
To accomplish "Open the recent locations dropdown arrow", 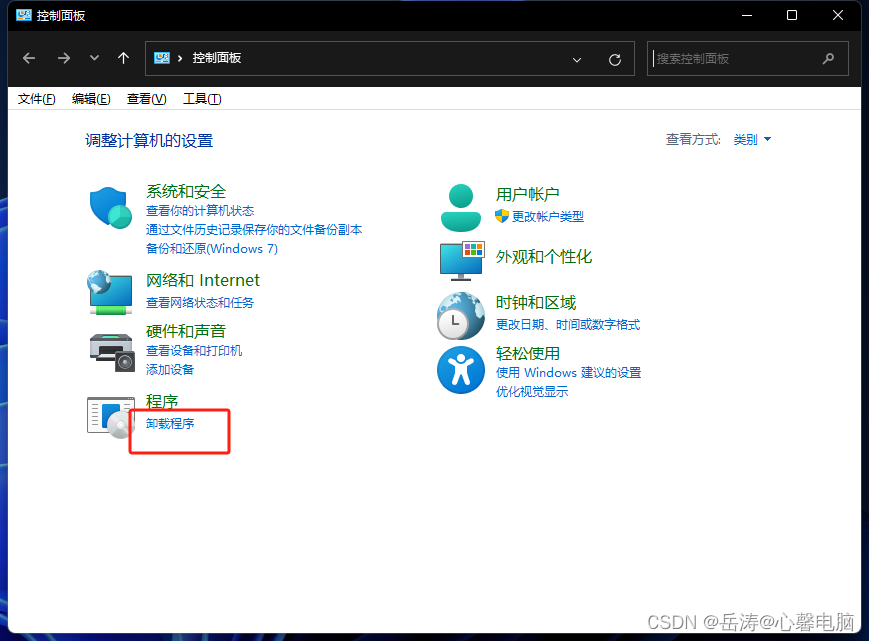I will pyautogui.click(x=94, y=58).
